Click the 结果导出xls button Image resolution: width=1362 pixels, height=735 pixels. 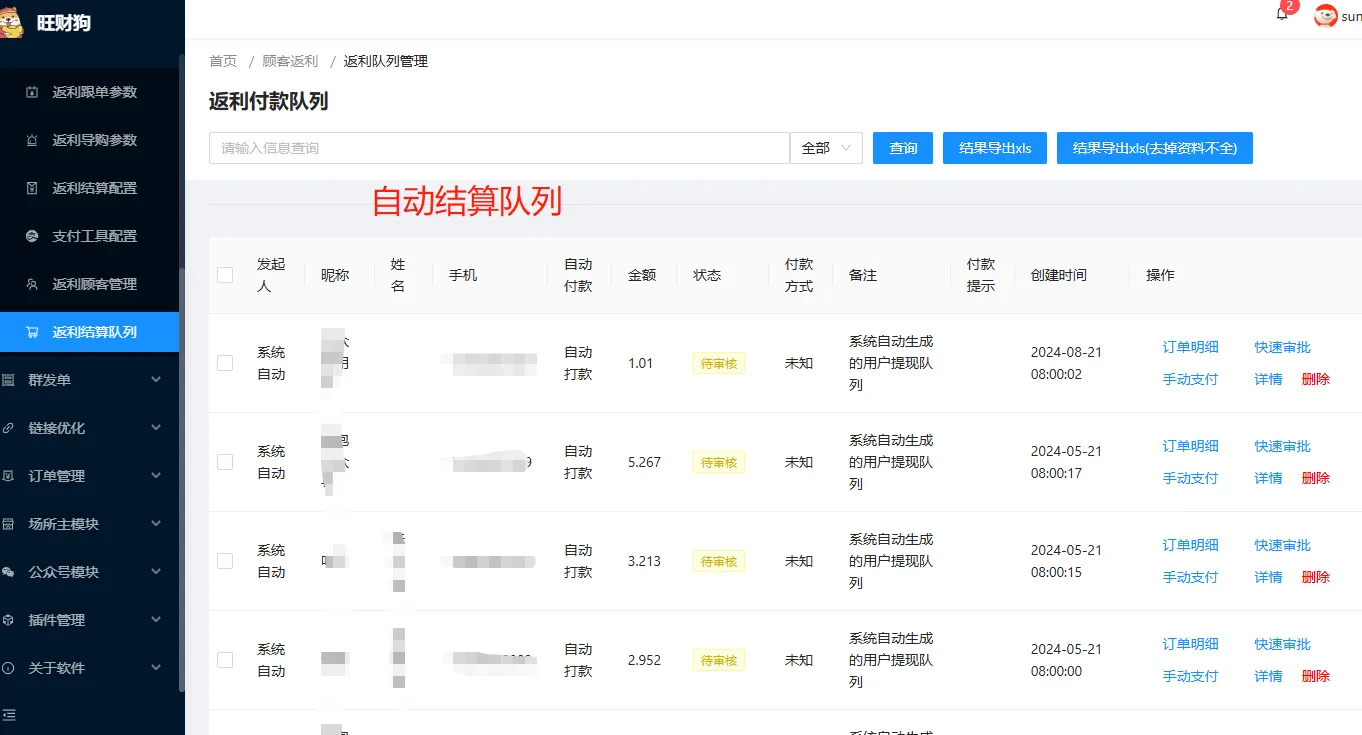(x=994, y=148)
